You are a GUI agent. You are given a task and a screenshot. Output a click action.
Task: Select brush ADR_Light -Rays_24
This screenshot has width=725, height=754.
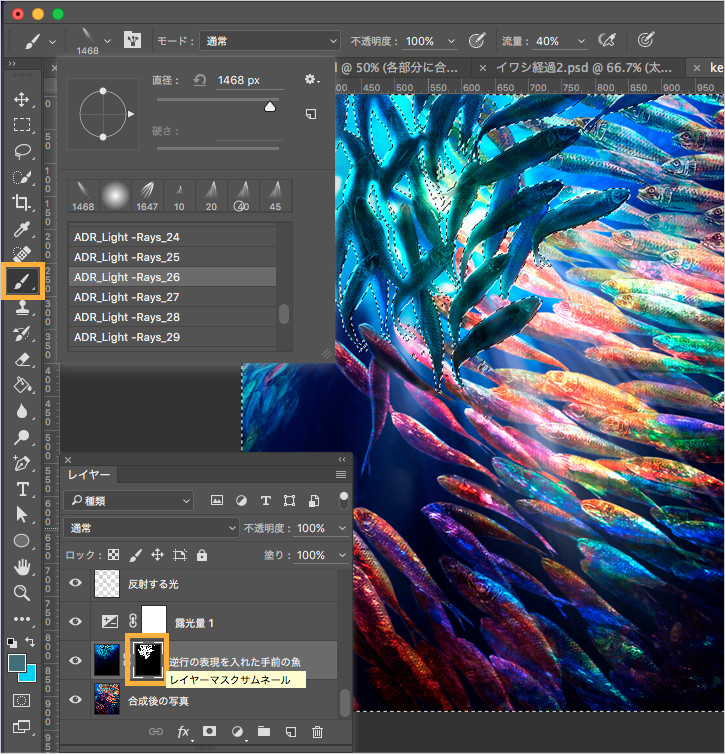(172, 237)
